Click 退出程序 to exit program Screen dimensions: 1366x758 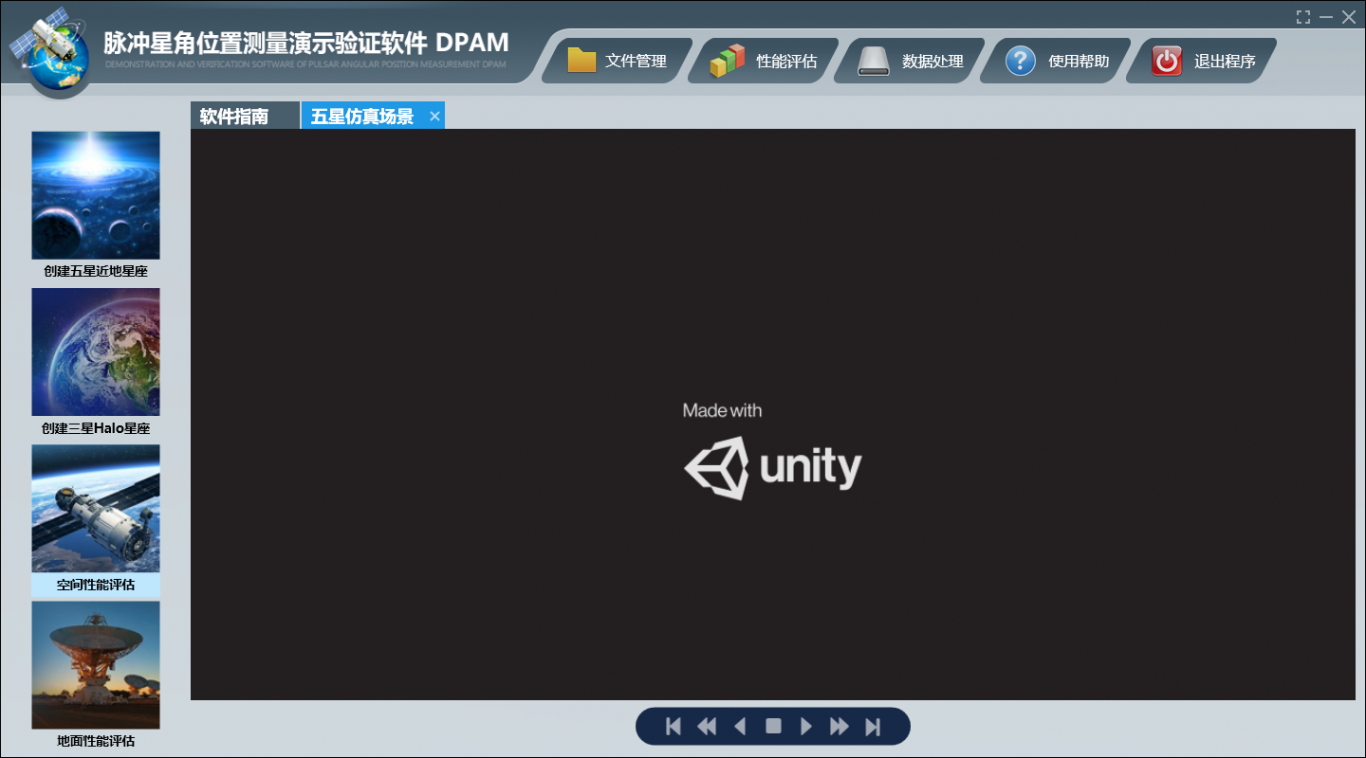tap(1203, 61)
